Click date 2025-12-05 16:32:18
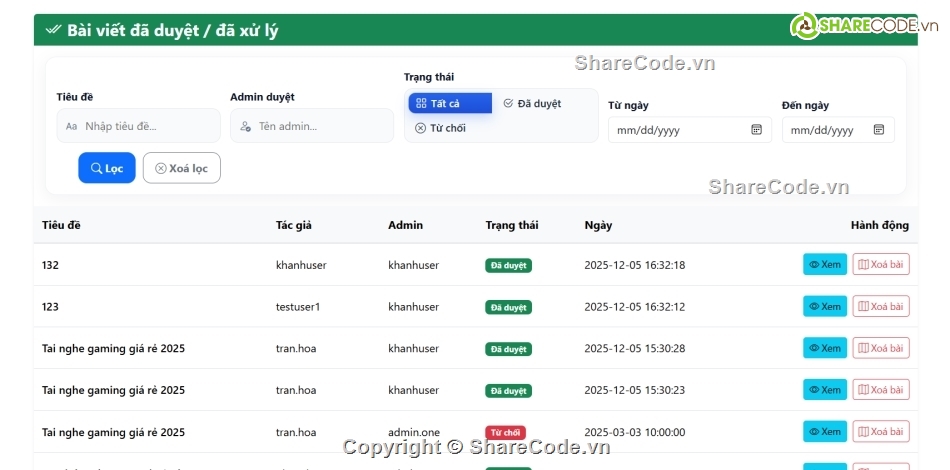Screen dimensions: 950x470 [634, 265]
